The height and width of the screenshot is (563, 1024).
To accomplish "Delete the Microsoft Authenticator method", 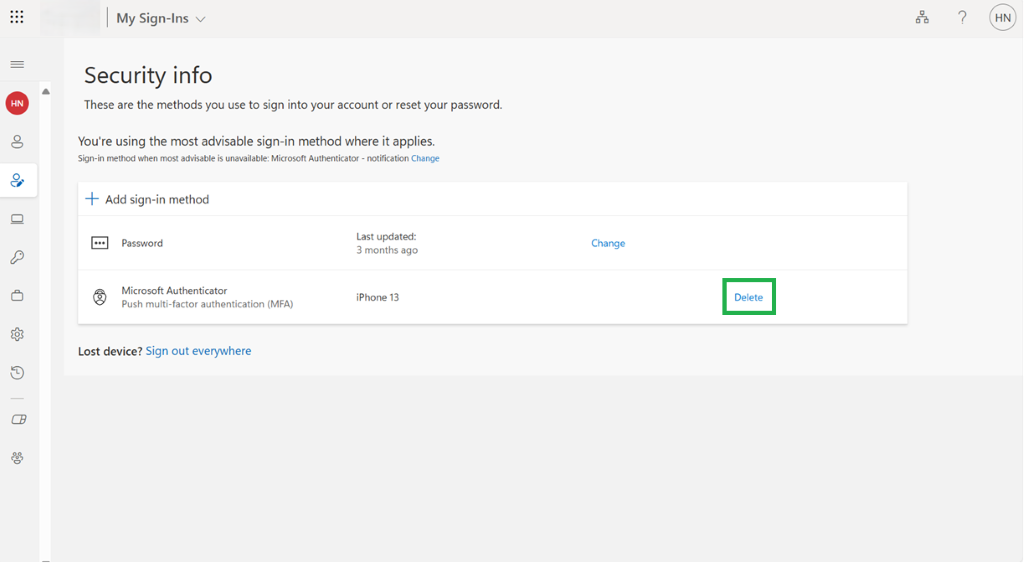I will [748, 297].
